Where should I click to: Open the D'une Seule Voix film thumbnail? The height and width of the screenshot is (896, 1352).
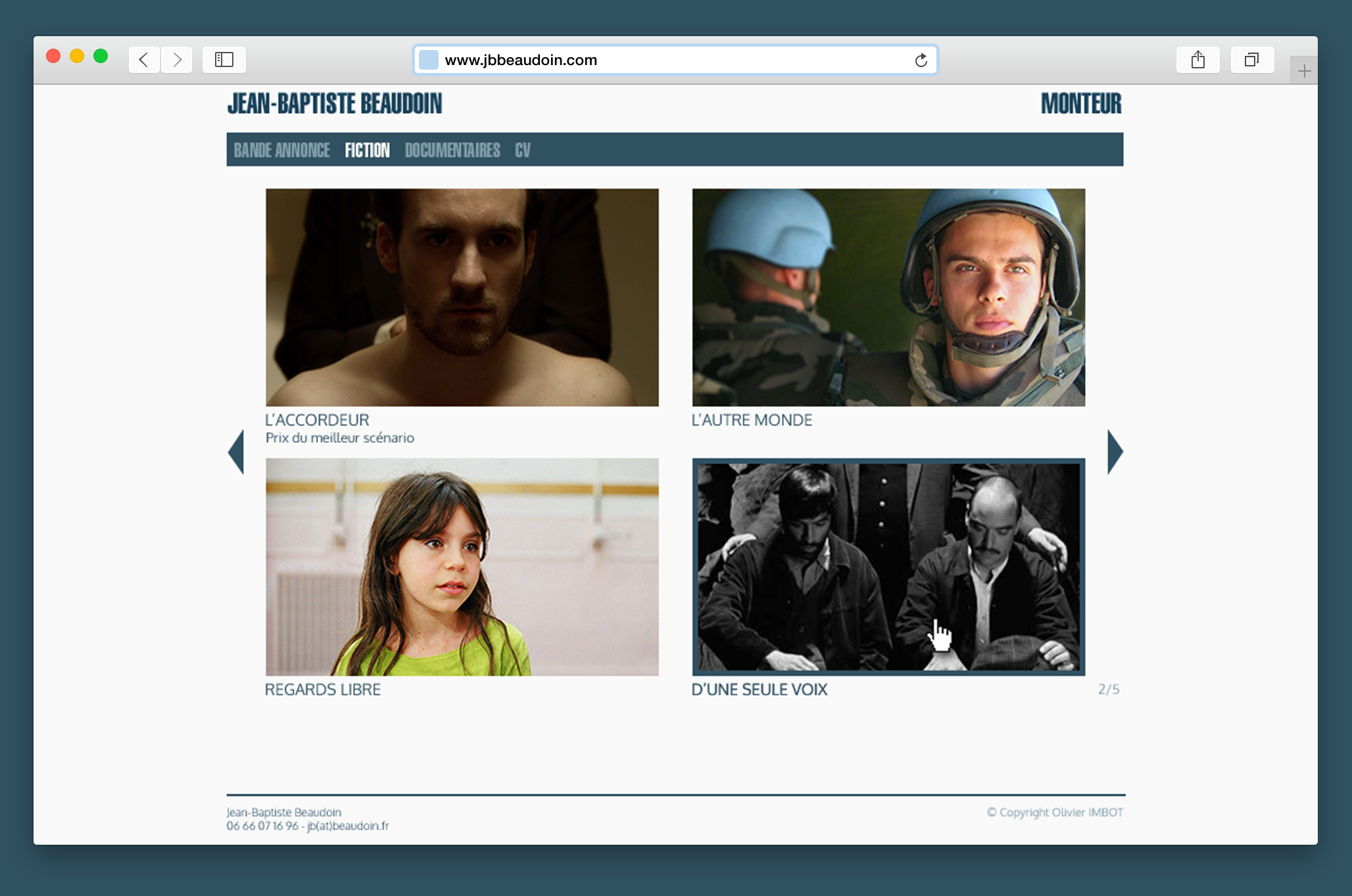pyautogui.click(x=888, y=567)
